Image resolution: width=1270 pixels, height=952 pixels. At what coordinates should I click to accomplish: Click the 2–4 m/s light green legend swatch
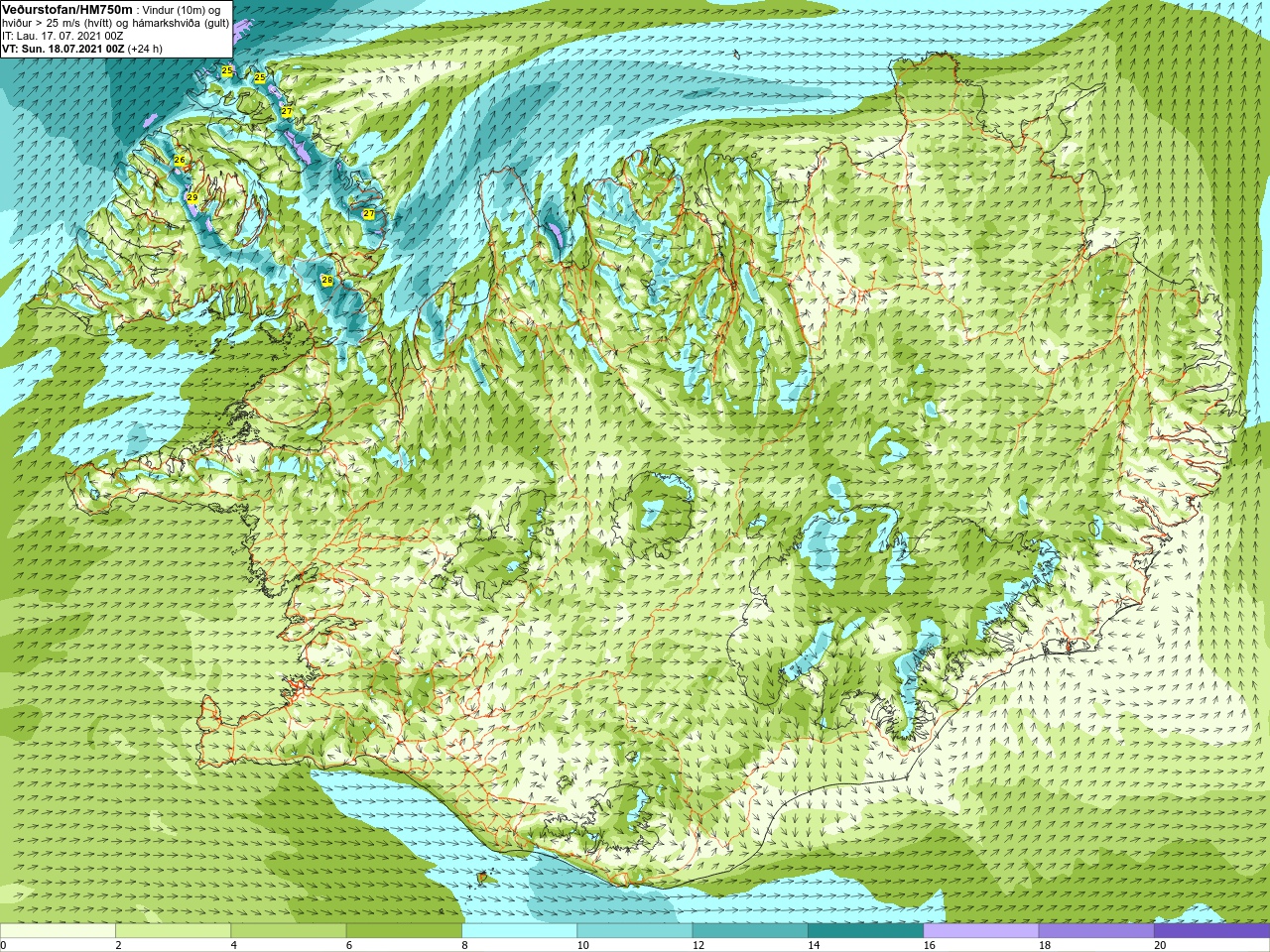[174, 930]
